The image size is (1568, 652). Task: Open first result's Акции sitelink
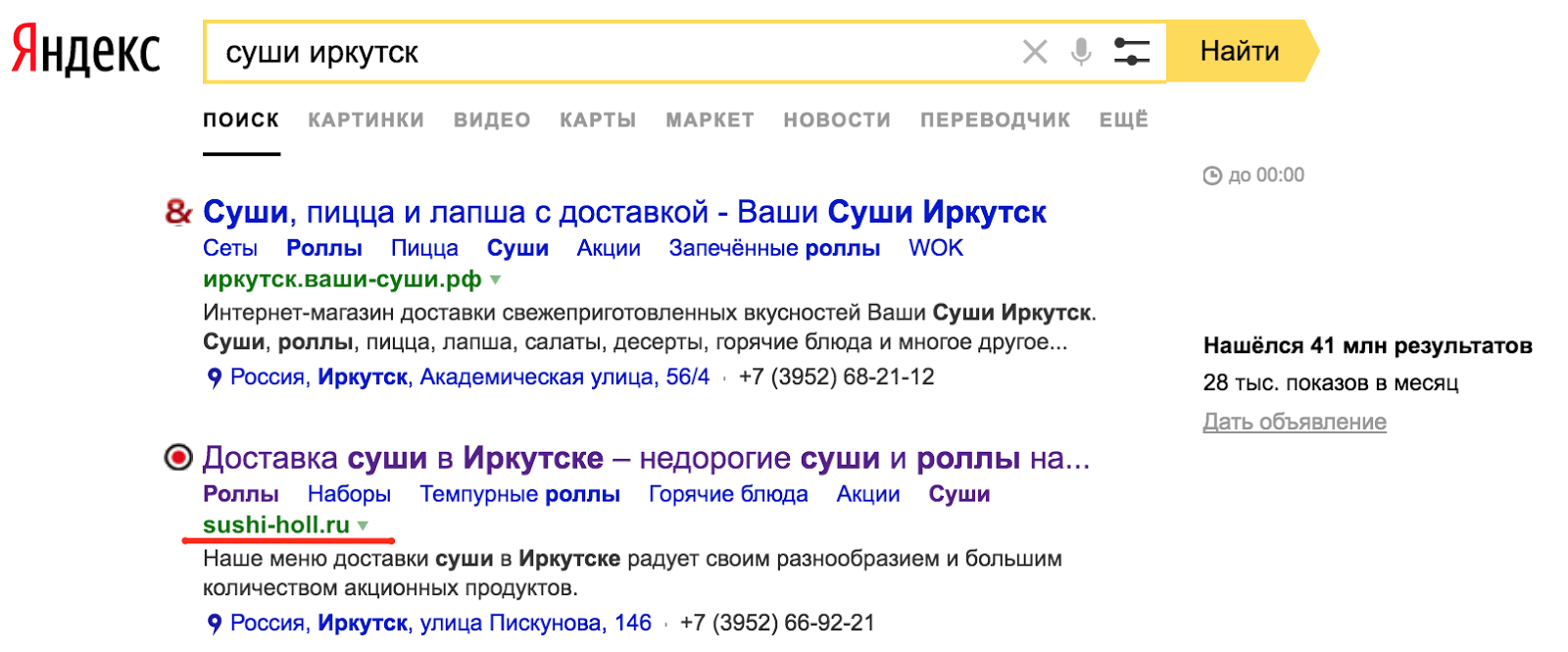tap(609, 248)
